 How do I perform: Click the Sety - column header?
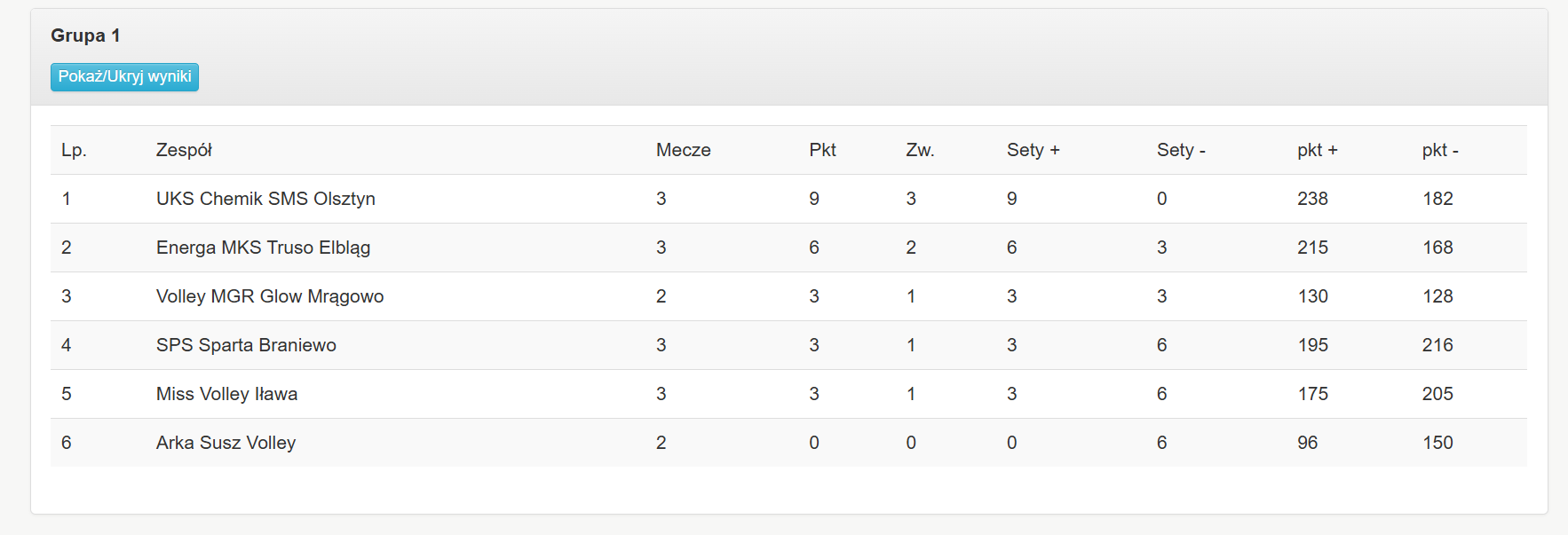pyautogui.click(x=1181, y=150)
